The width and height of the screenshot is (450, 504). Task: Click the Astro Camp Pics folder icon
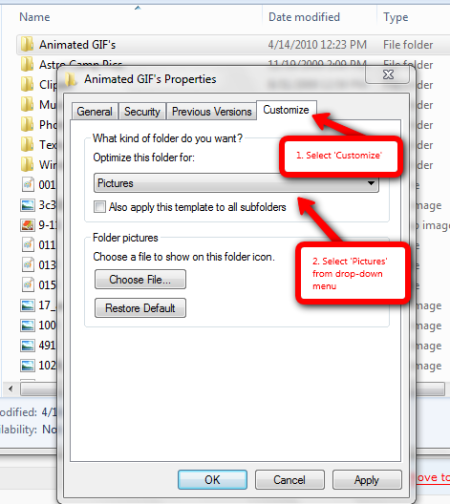click(x=27, y=64)
